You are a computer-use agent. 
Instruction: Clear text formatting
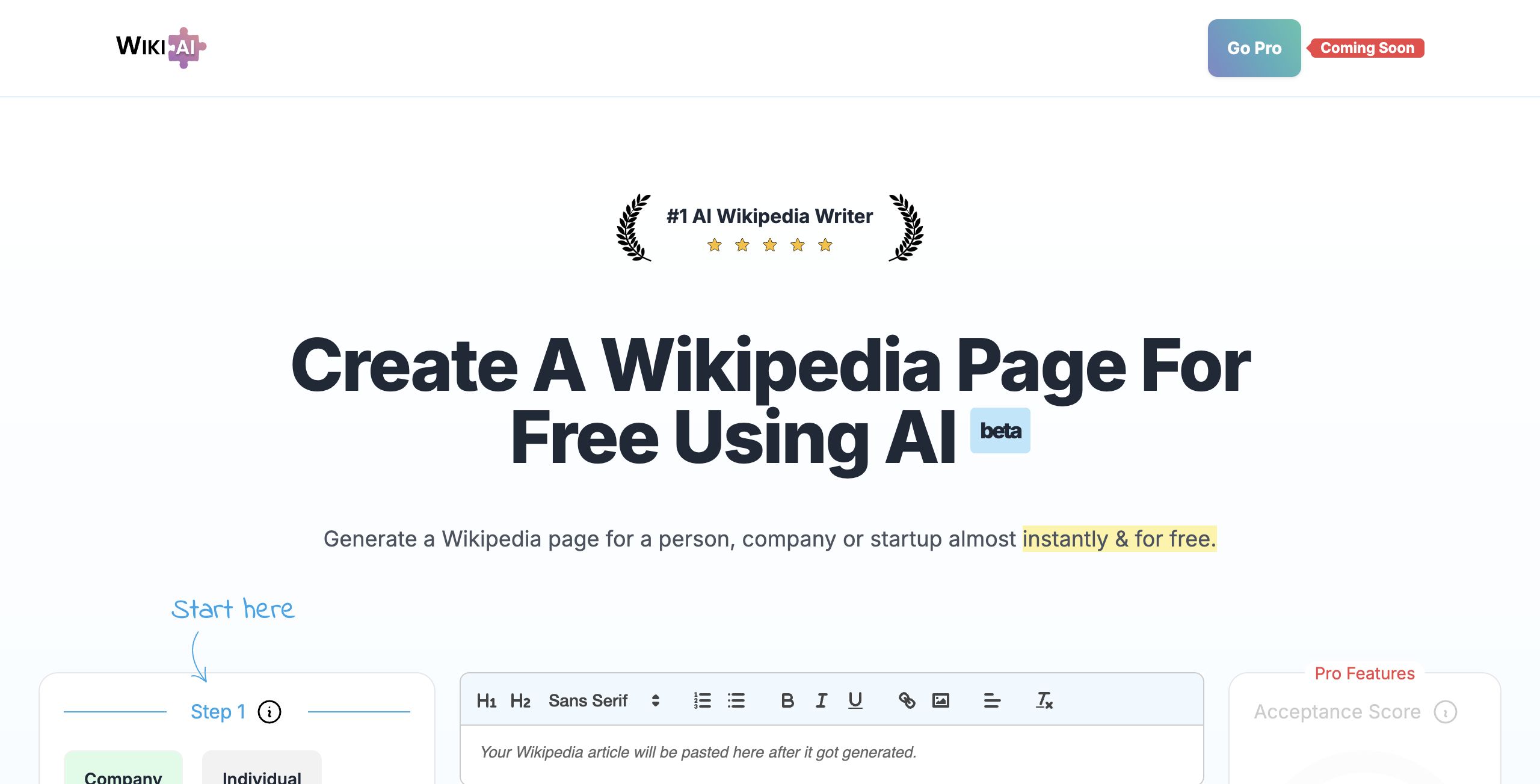1044,700
